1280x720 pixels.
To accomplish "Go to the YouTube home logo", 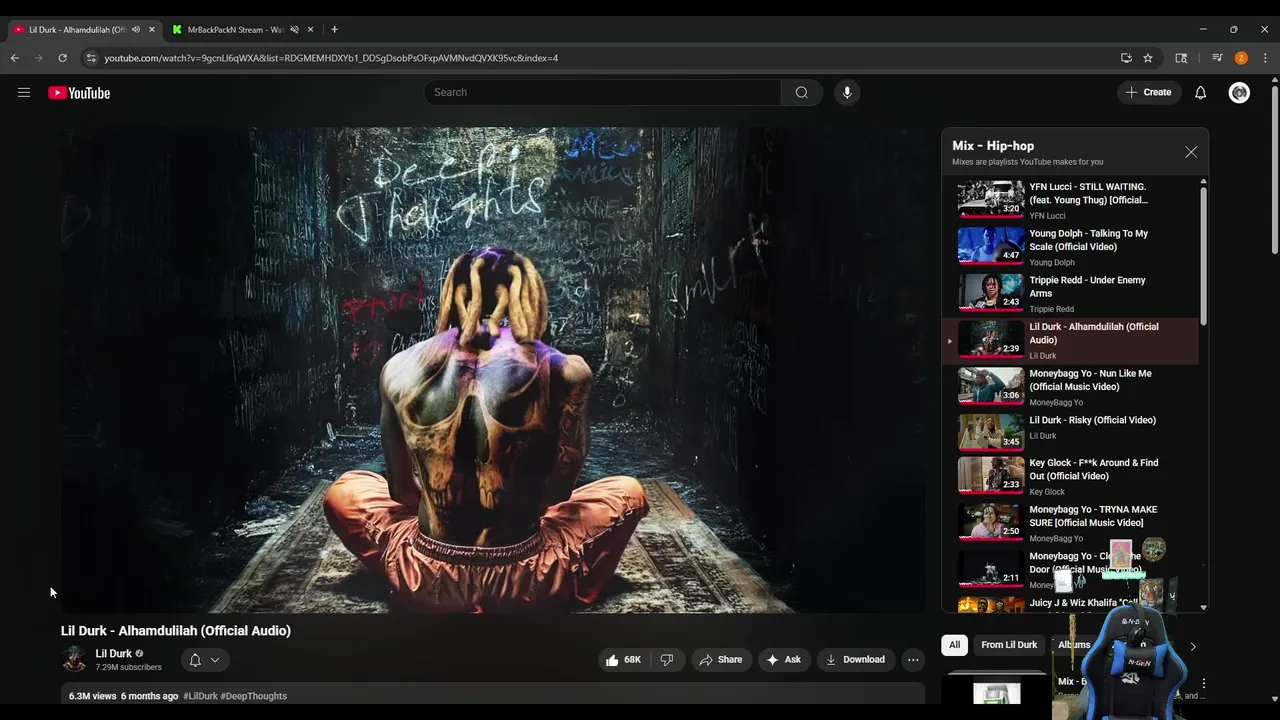I will pyautogui.click(x=79, y=93).
